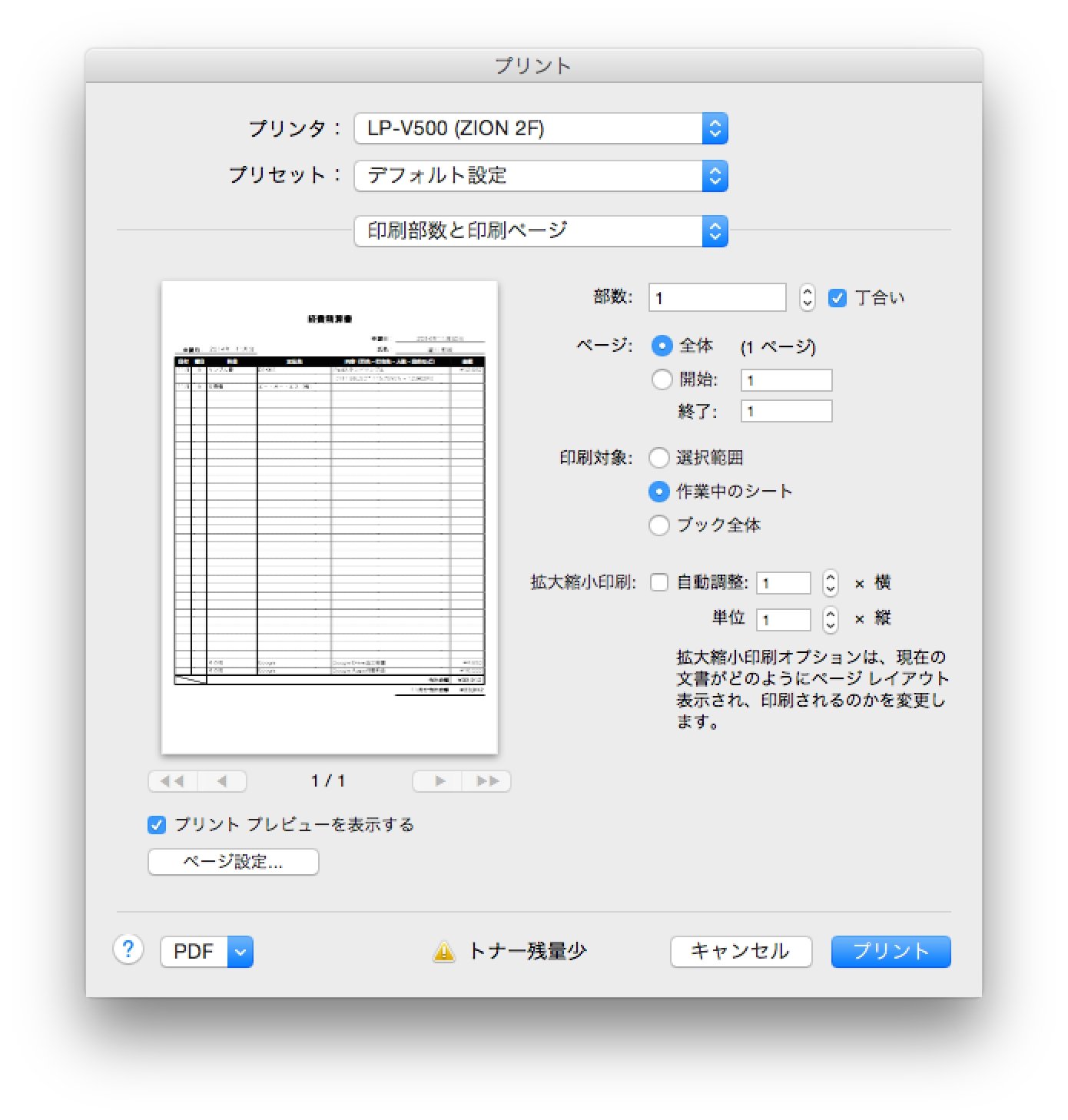Screen dimensions: 1068x1120
Task: Open the PDF dropdown arrow
Action: pyautogui.click(x=240, y=952)
